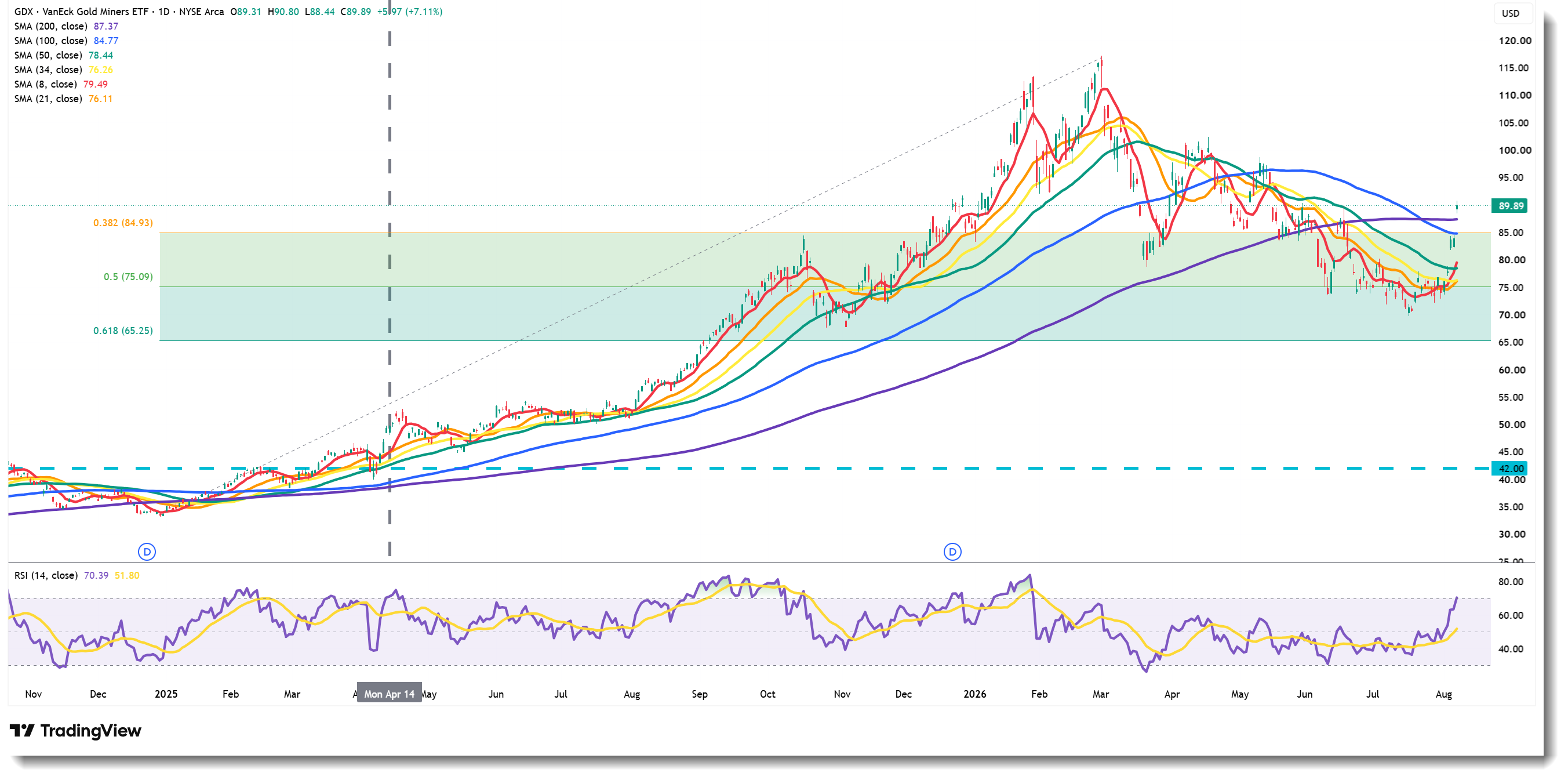Click the Oct label on time axis
The image size is (1568, 780).
pyautogui.click(x=767, y=694)
